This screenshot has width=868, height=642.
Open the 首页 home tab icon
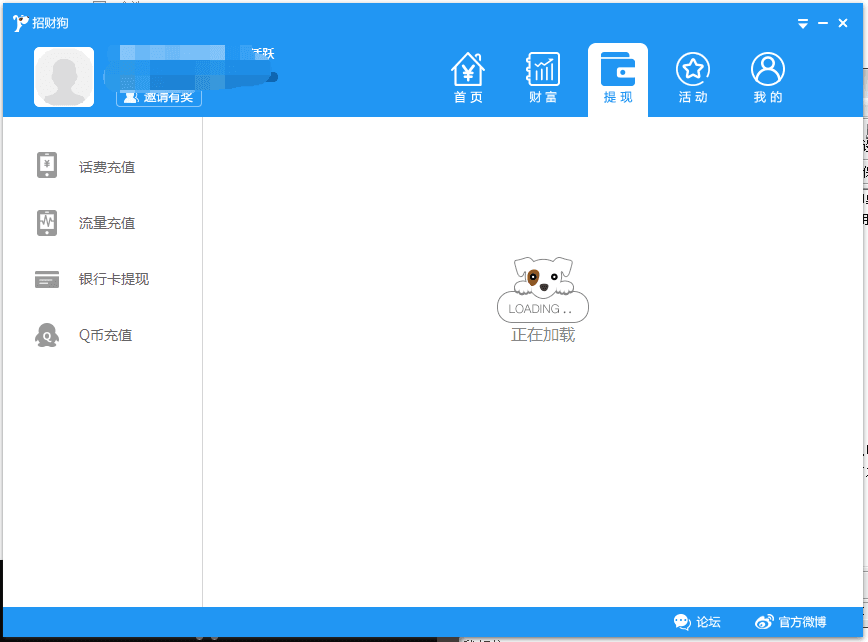[x=467, y=70]
